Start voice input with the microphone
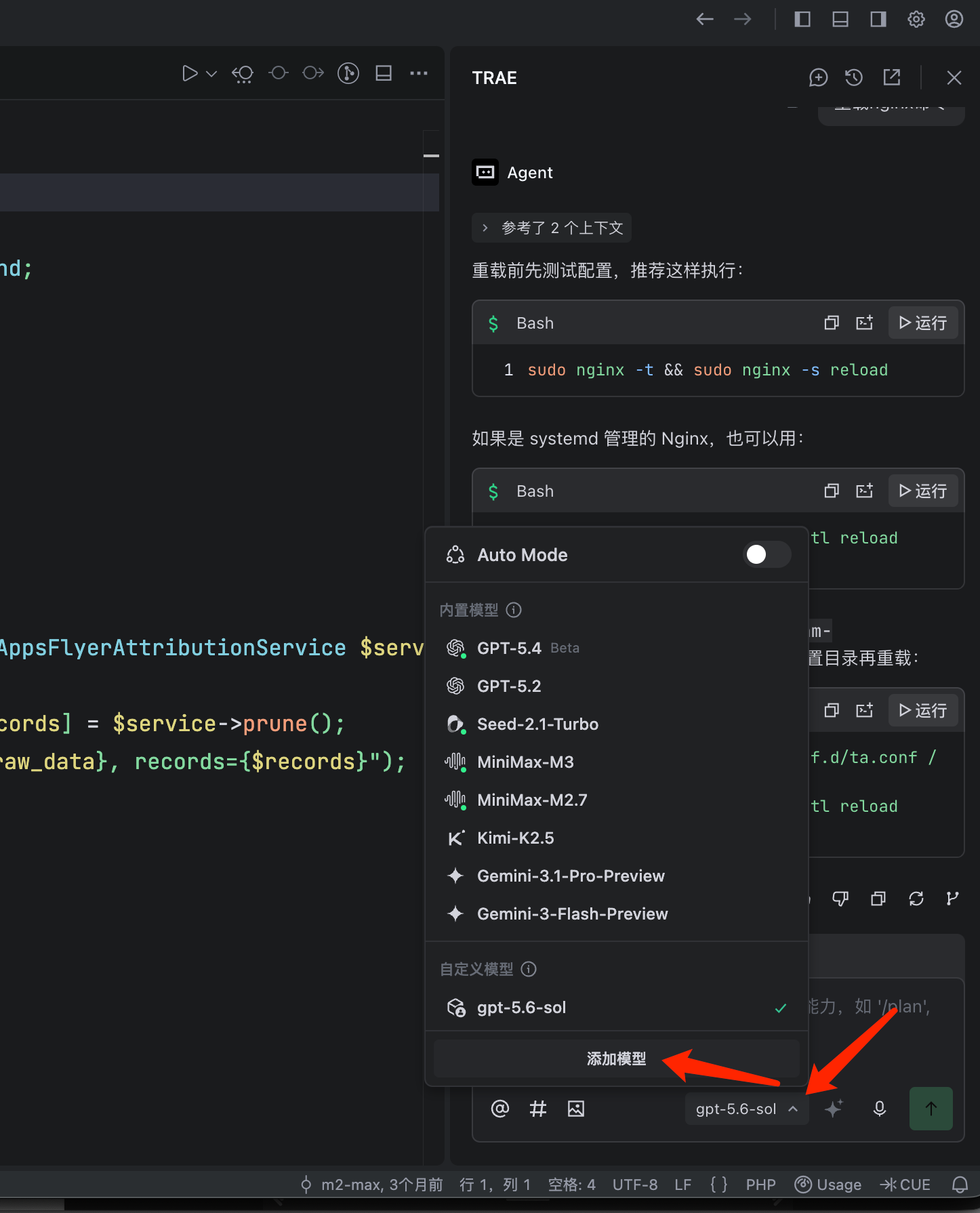Screen dimensions: 980x1213 click(880, 1109)
